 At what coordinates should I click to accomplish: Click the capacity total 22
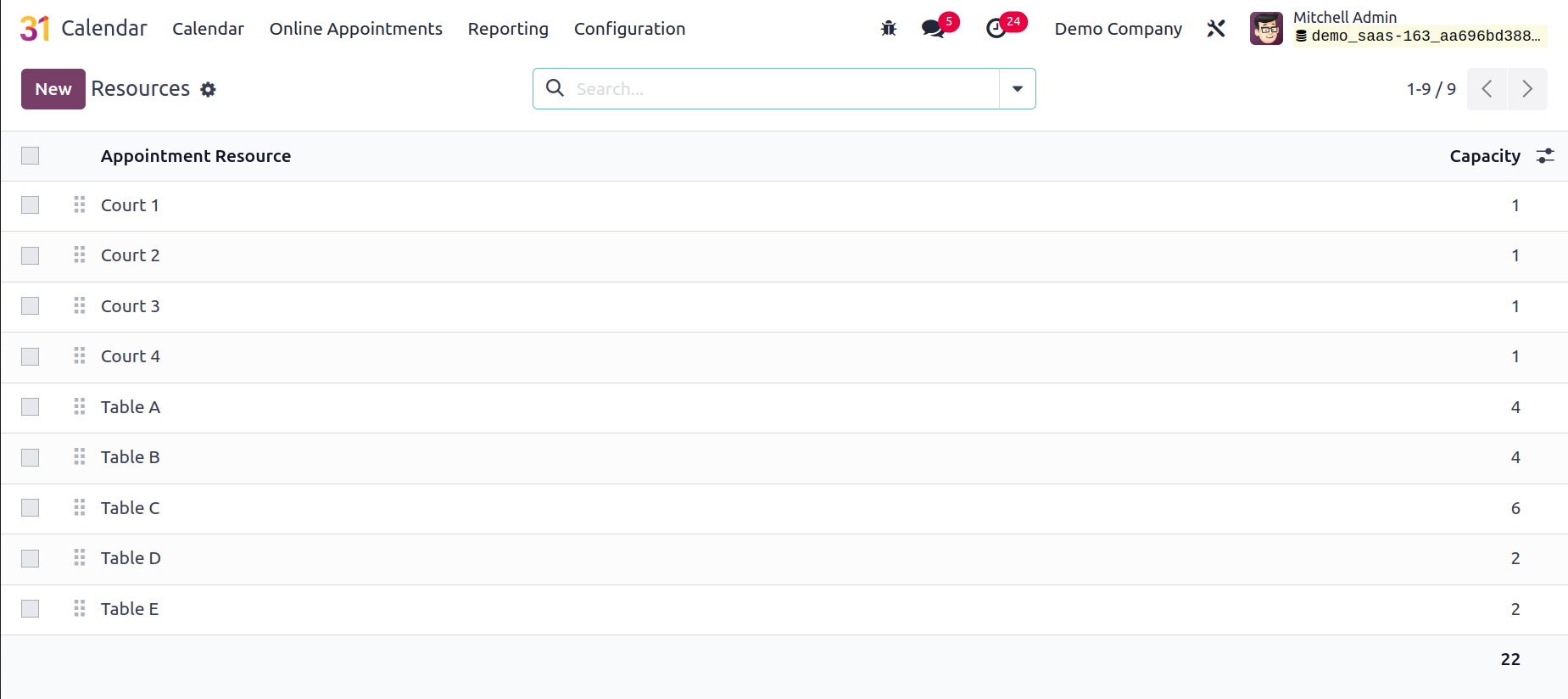click(x=1510, y=659)
